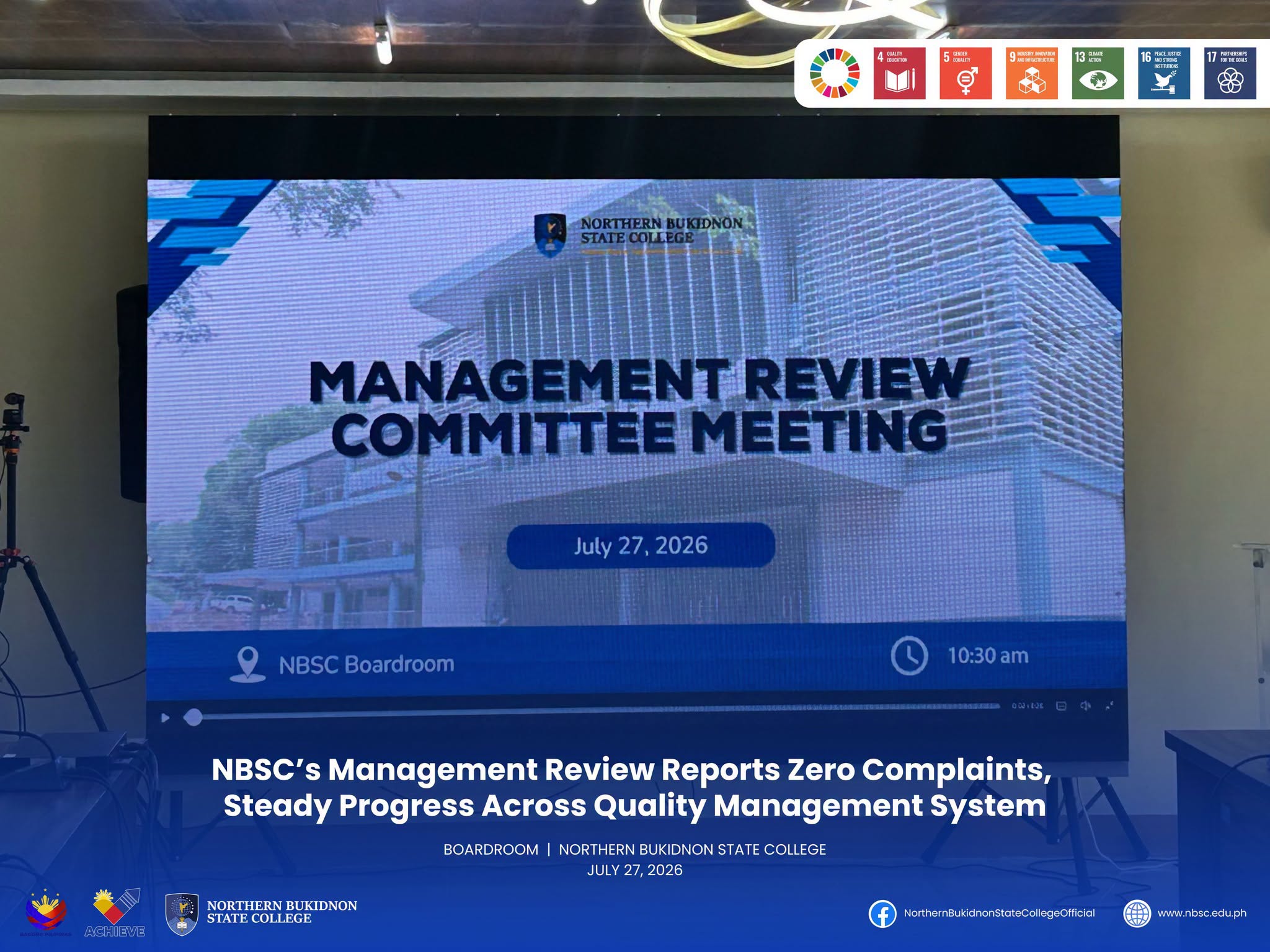The height and width of the screenshot is (952, 1270).
Task: Select the SDG 4 Quality Education tile
Action: [899, 73]
